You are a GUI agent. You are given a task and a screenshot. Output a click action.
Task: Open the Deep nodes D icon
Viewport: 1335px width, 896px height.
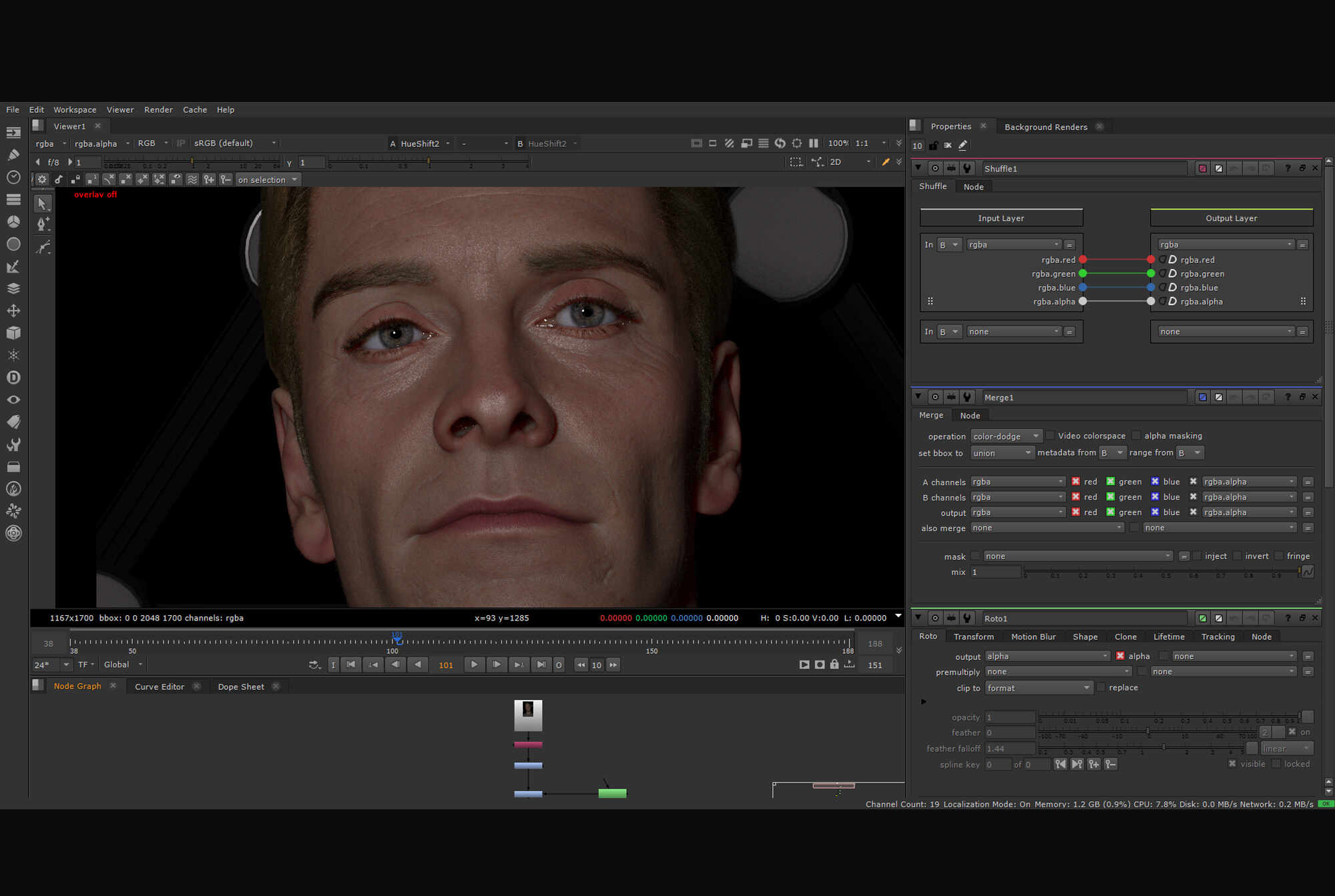pyautogui.click(x=13, y=377)
